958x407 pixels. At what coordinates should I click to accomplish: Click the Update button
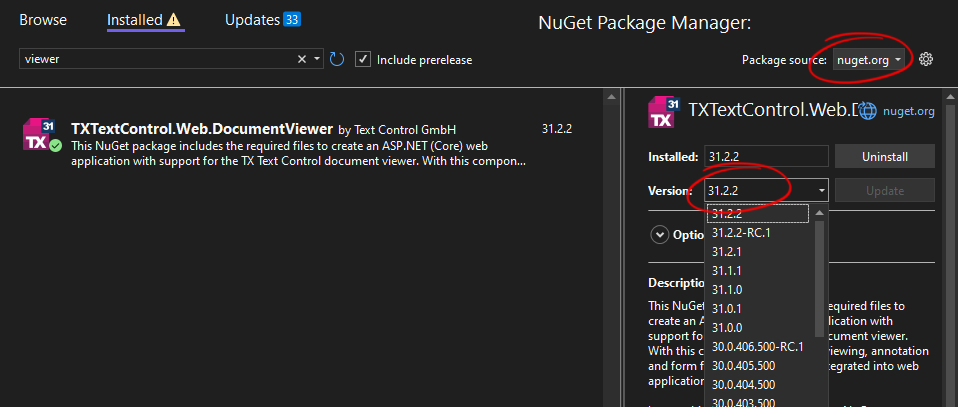click(x=885, y=191)
